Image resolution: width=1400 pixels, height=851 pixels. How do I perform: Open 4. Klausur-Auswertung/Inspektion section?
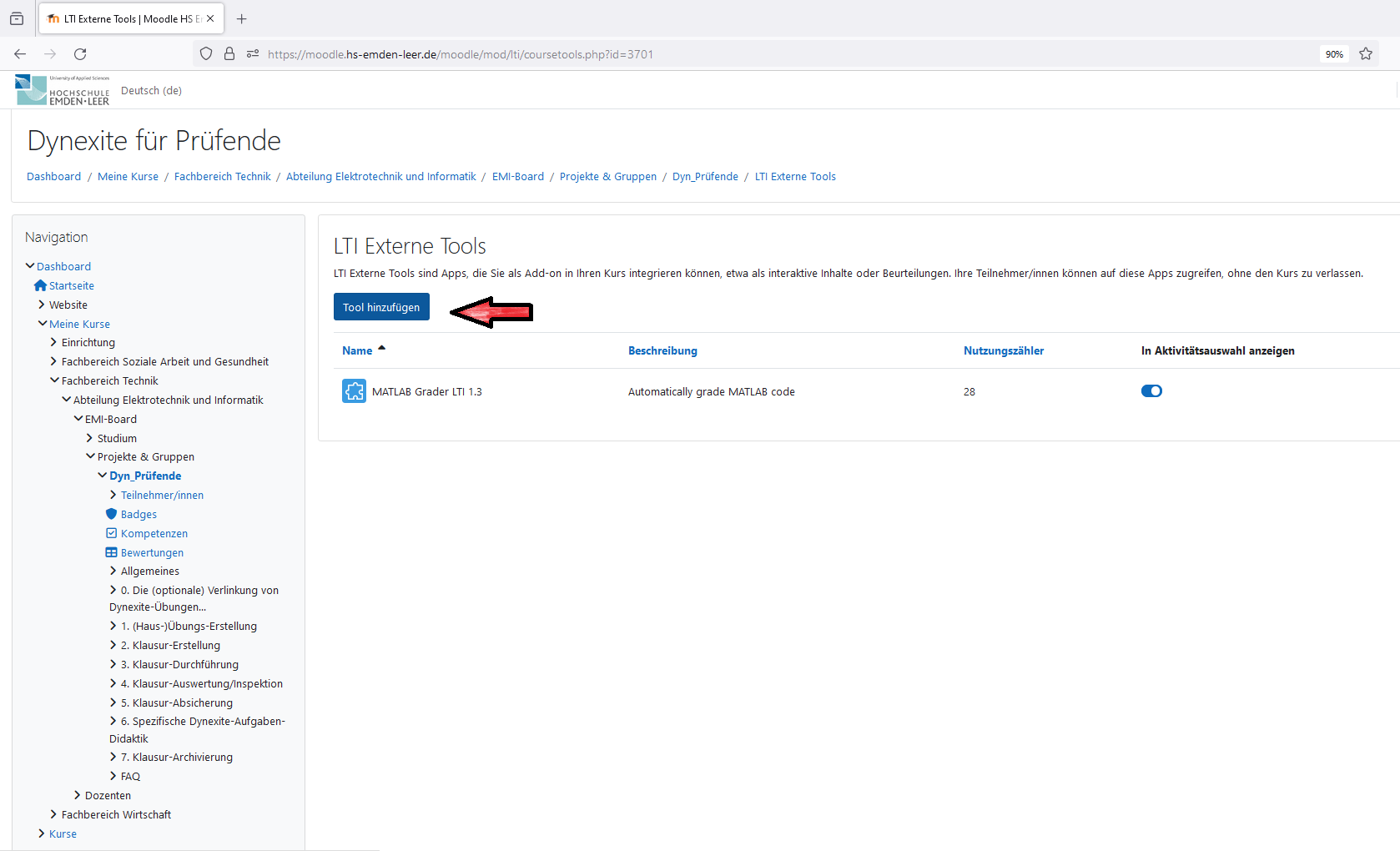(202, 683)
